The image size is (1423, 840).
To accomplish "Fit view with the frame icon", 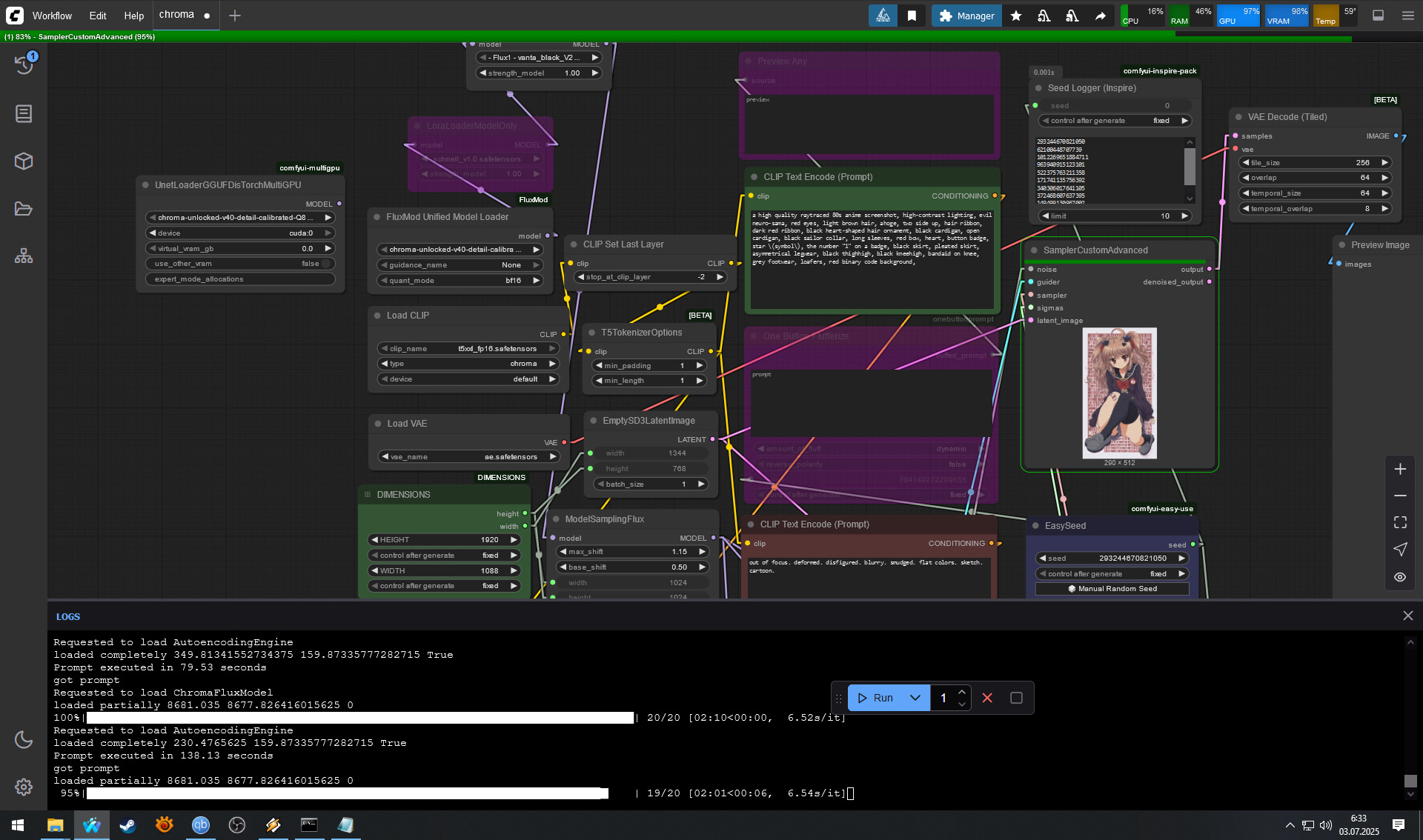I will (x=1400, y=522).
